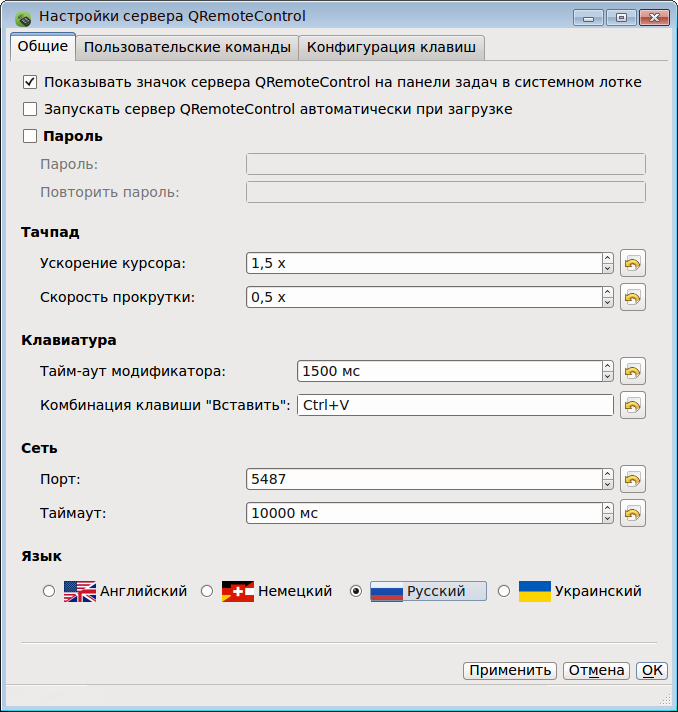Select Английский language radio button
This screenshot has height=712, width=678.
click(x=49, y=591)
